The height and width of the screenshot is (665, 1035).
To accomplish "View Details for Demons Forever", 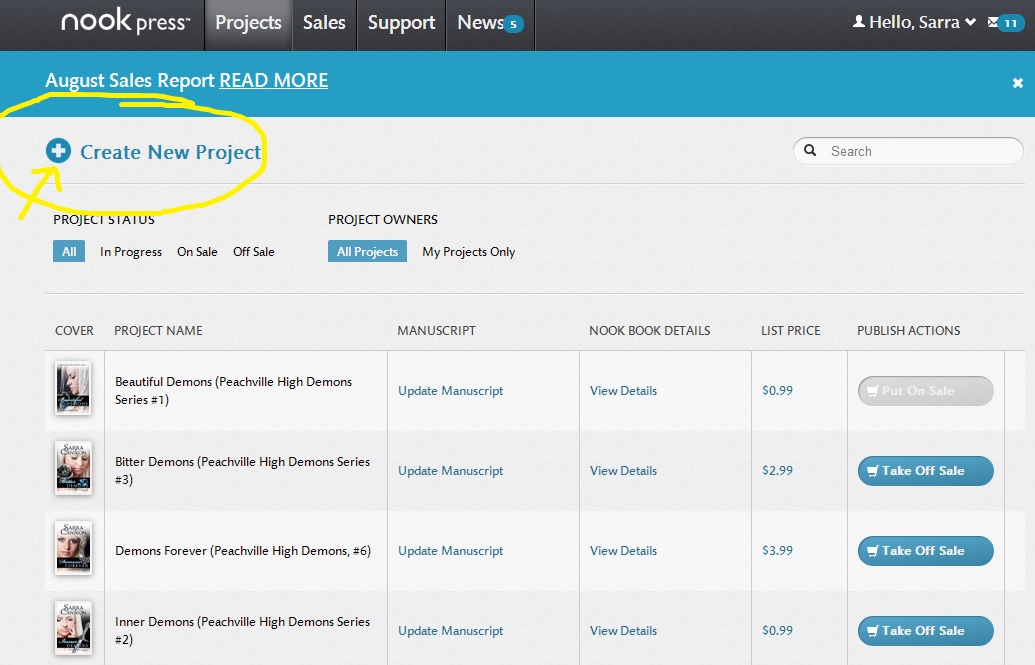I will pos(623,551).
